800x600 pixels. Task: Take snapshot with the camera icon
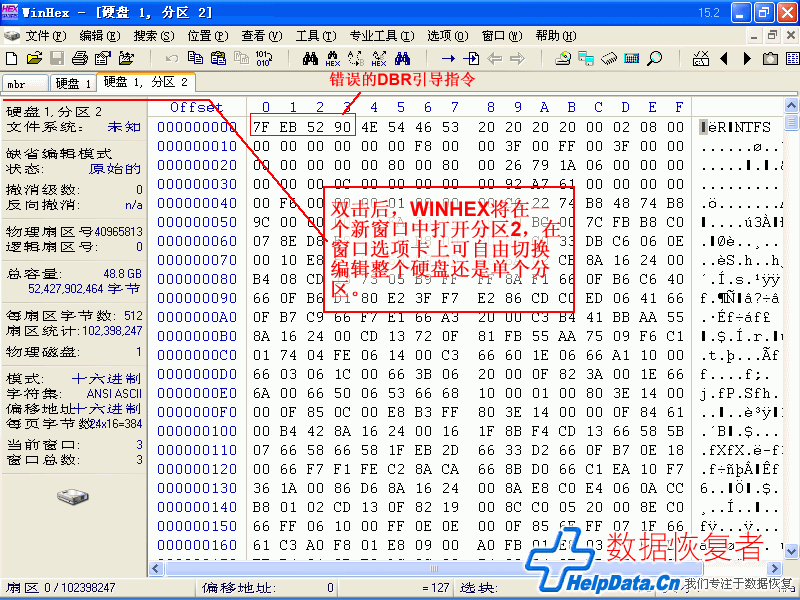(770, 59)
